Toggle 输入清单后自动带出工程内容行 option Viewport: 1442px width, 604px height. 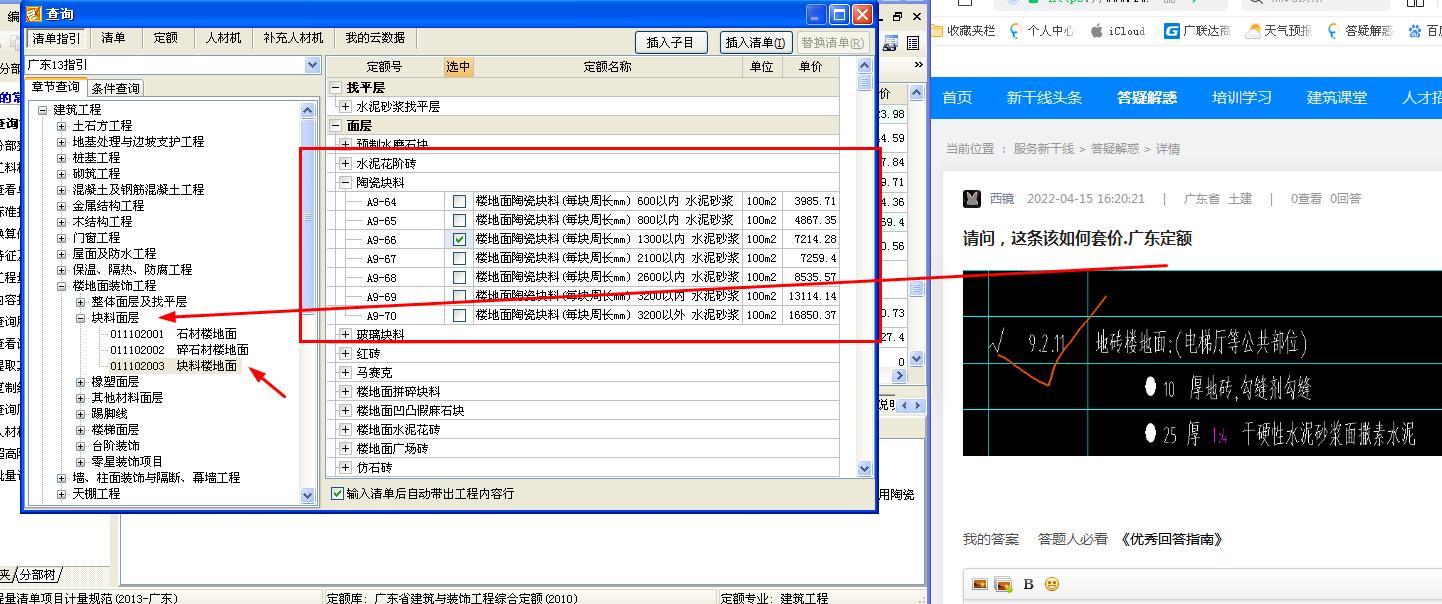click(337, 493)
